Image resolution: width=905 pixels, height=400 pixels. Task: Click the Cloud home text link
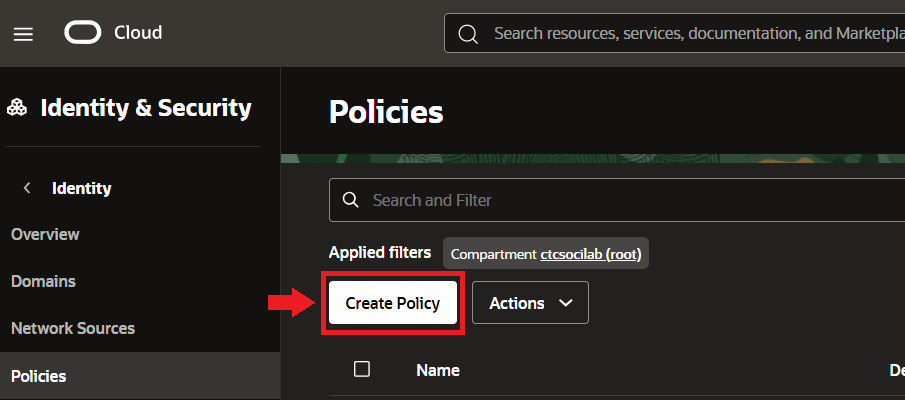[138, 32]
